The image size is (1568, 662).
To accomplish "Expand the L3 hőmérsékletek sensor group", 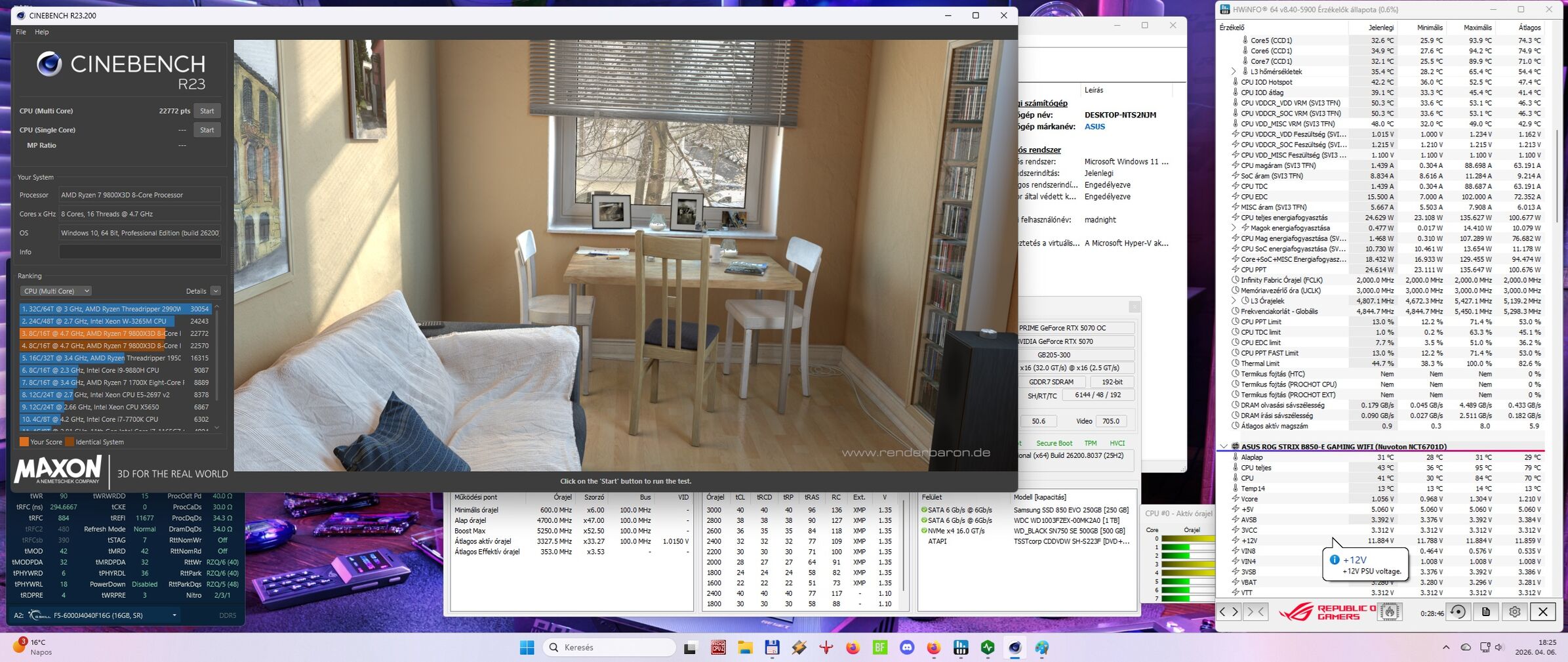I will (x=1233, y=72).
